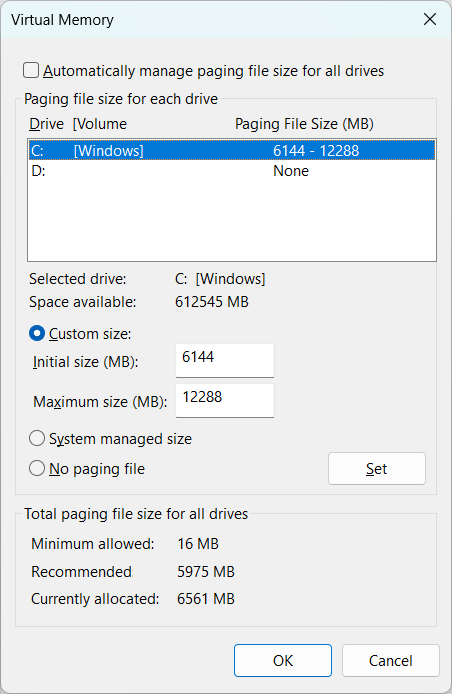The width and height of the screenshot is (452, 694).
Task: Click the 6144 - 12288 paging size entry
Action: tap(316, 151)
